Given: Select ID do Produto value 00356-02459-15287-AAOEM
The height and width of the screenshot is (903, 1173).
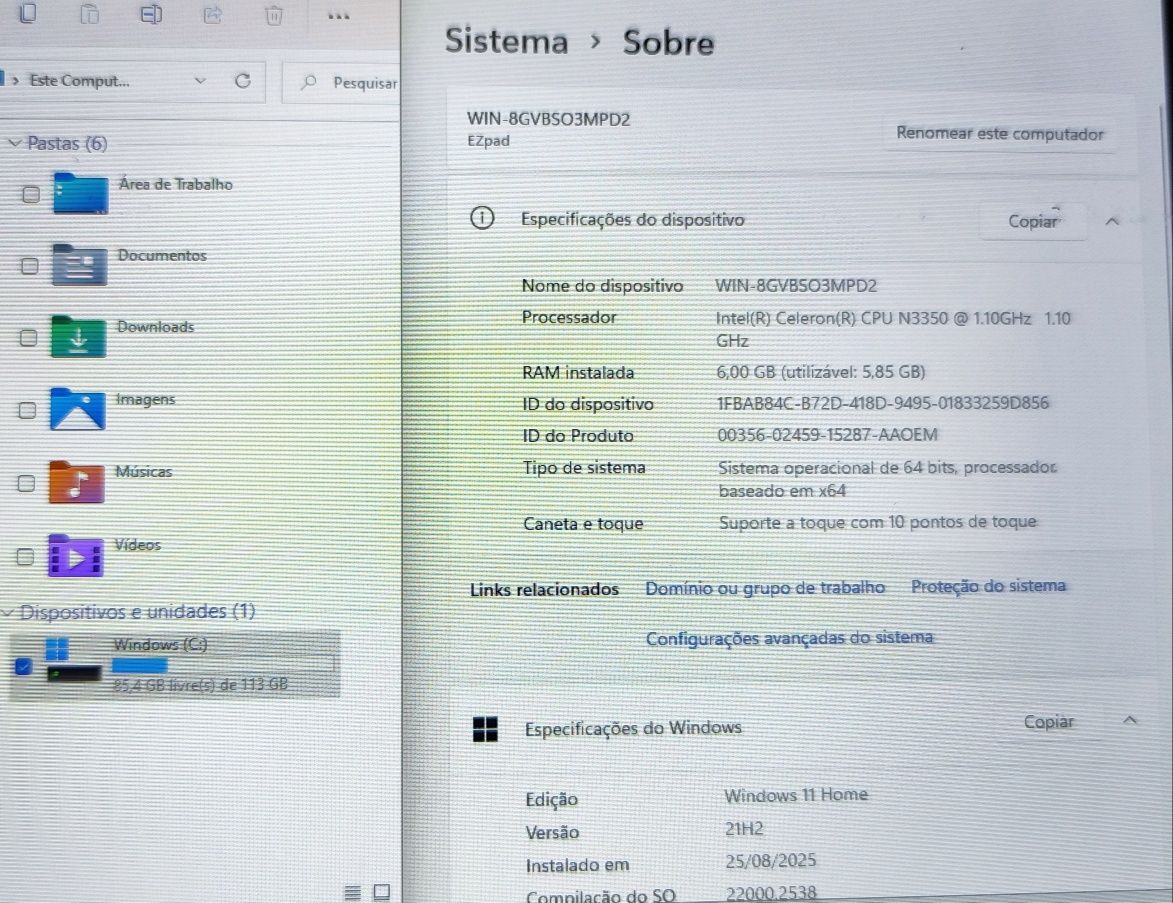Looking at the screenshot, I should (x=827, y=435).
